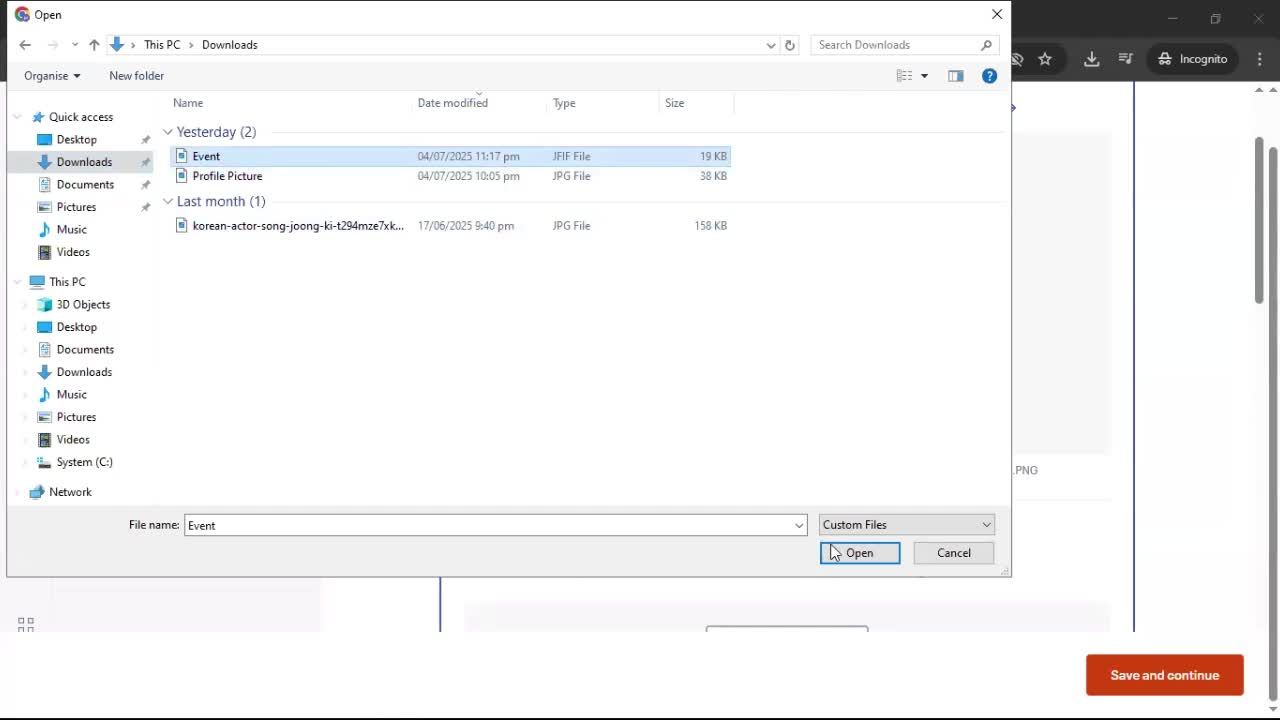Open the view options dropdown arrow
This screenshot has width=1280, height=720.
point(924,76)
